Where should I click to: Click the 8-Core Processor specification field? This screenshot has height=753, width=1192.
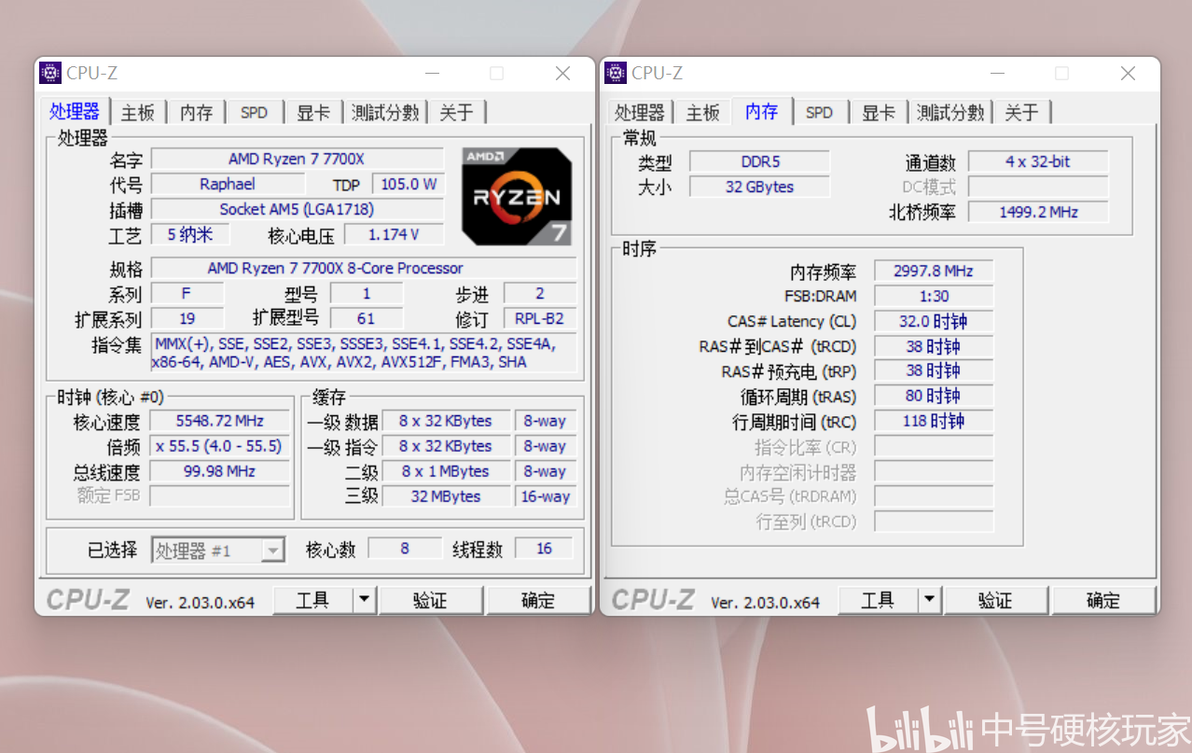pyautogui.click(x=363, y=268)
